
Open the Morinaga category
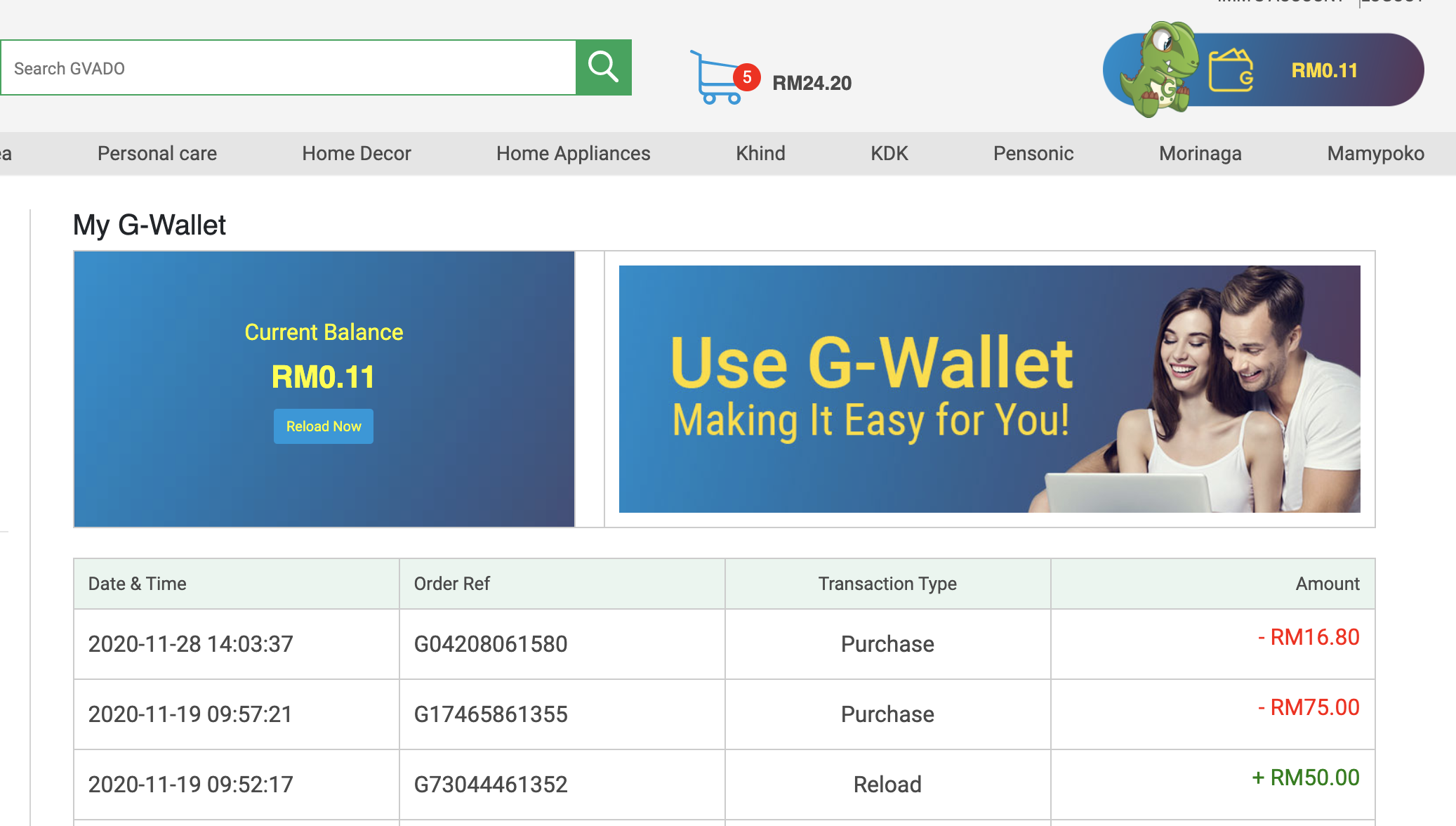(x=1200, y=153)
